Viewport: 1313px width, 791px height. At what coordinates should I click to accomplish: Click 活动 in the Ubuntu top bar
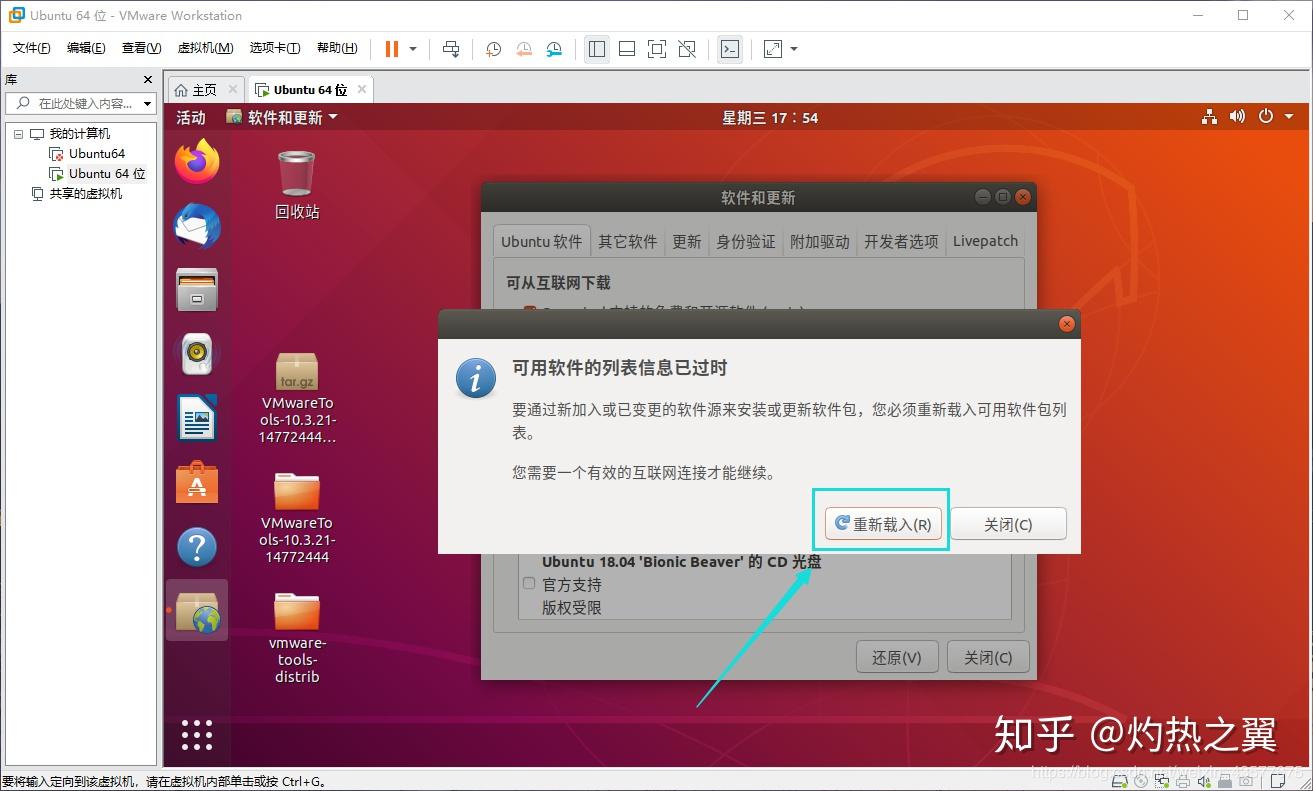click(191, 117)
